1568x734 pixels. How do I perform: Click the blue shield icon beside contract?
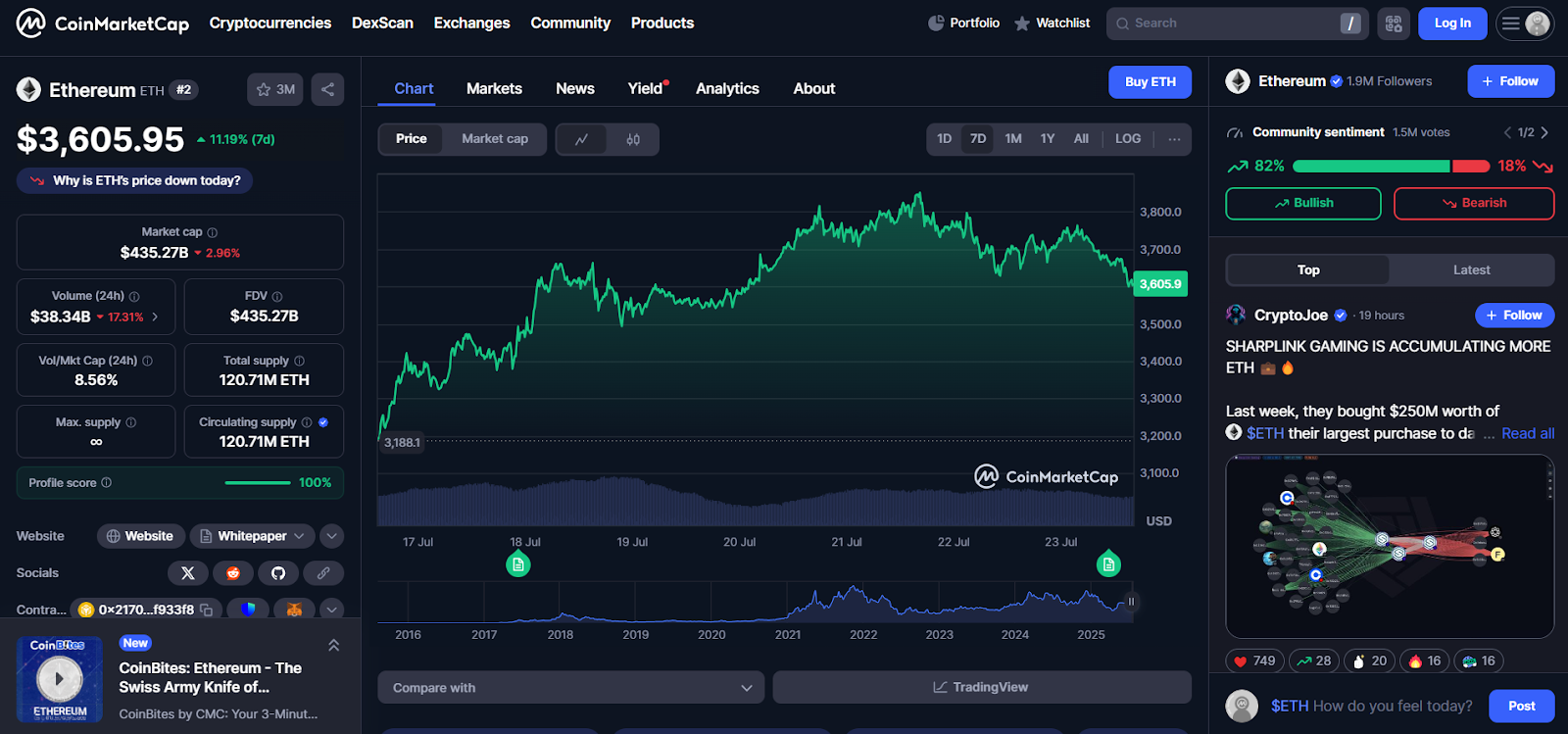tap(248, 610)
